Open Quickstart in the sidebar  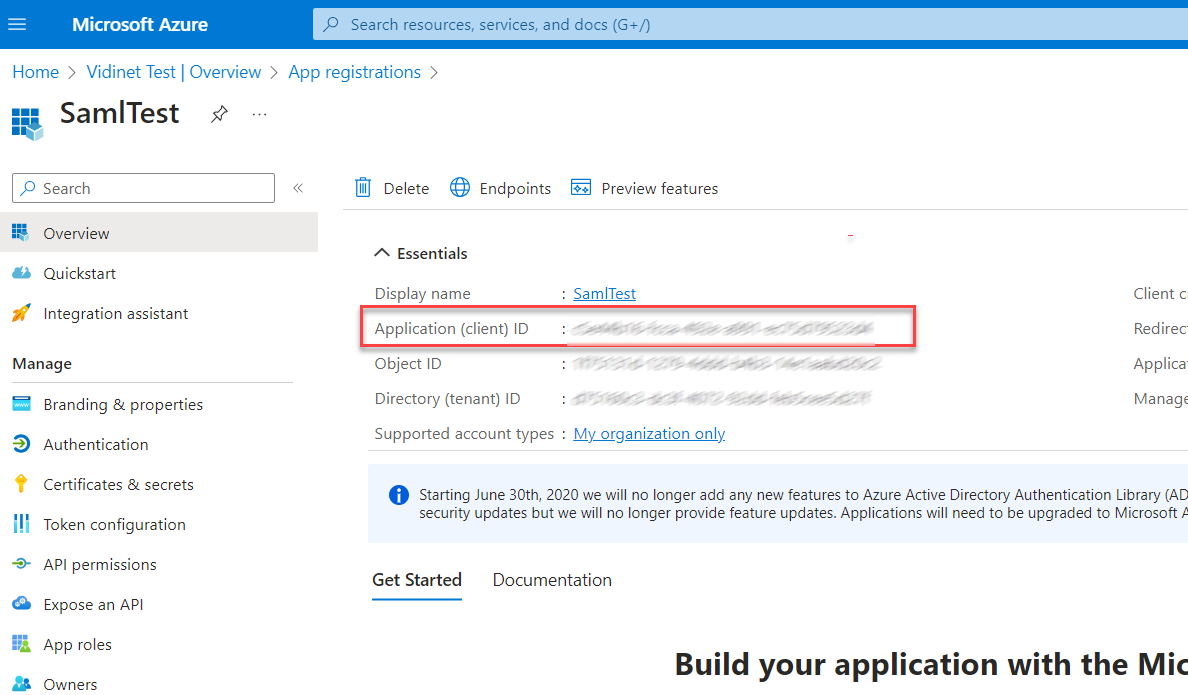pyautogui.click(x=79, y=274)
